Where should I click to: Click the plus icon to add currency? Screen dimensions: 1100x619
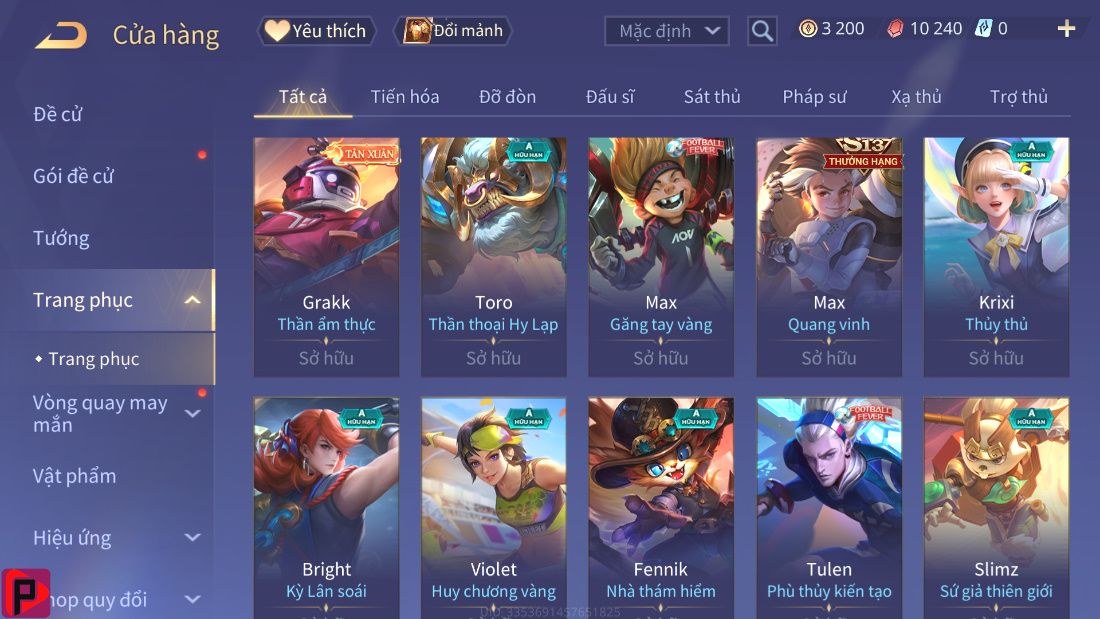tap(1066, 29)
